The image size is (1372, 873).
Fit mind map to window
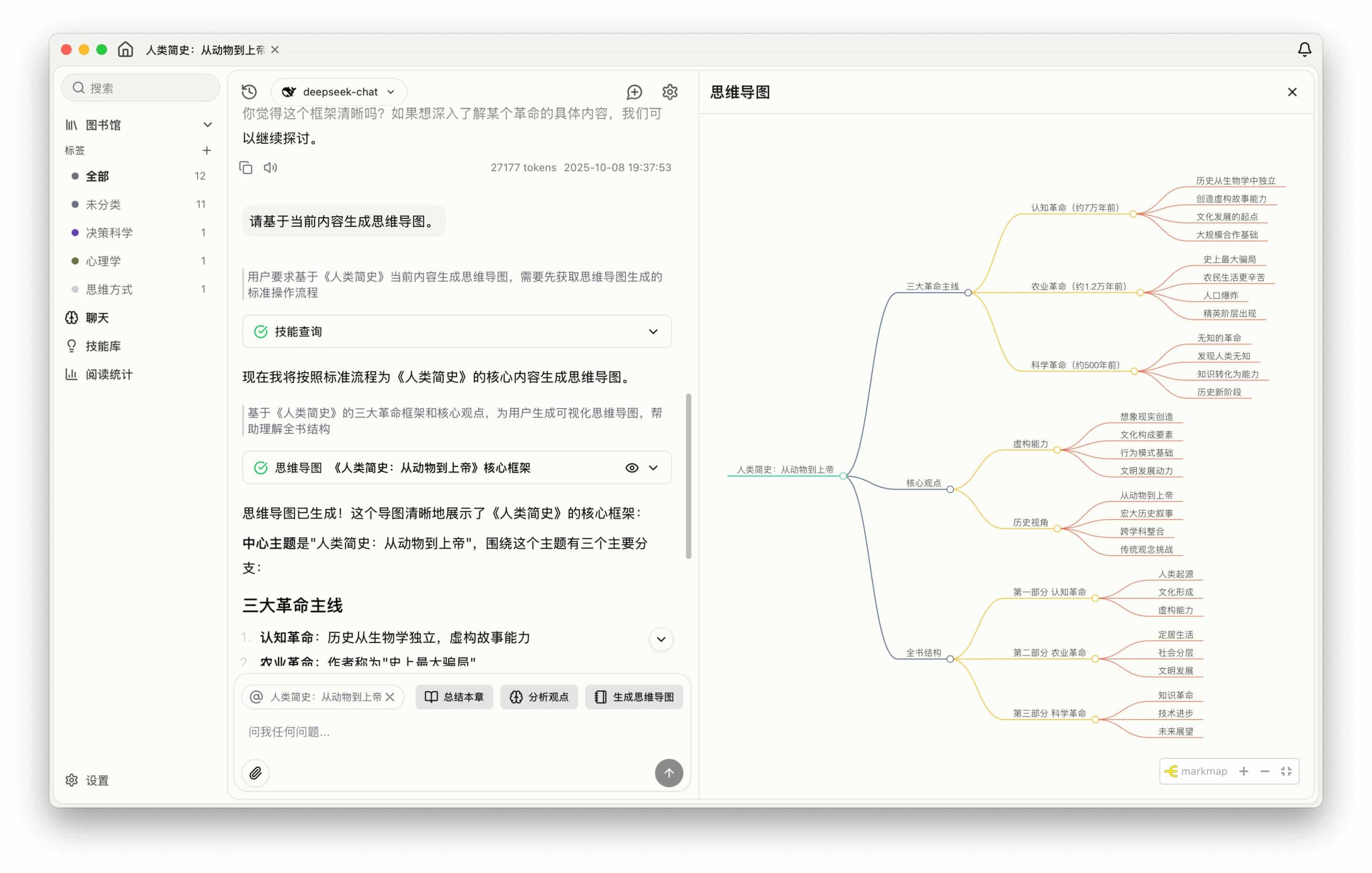pos(1285,772)
